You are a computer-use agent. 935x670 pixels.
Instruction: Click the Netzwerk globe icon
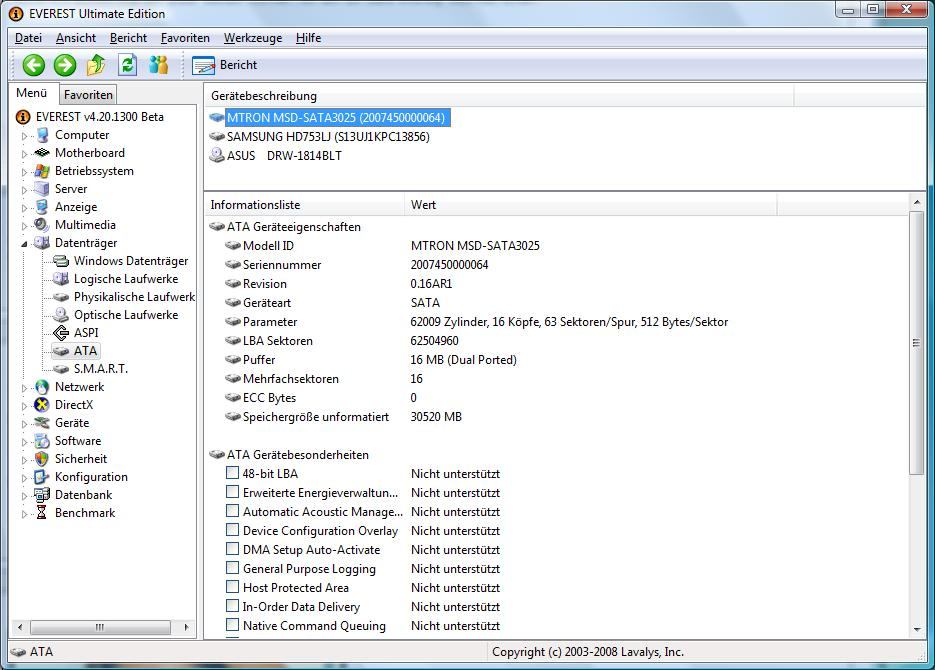[x=42, y=387]
